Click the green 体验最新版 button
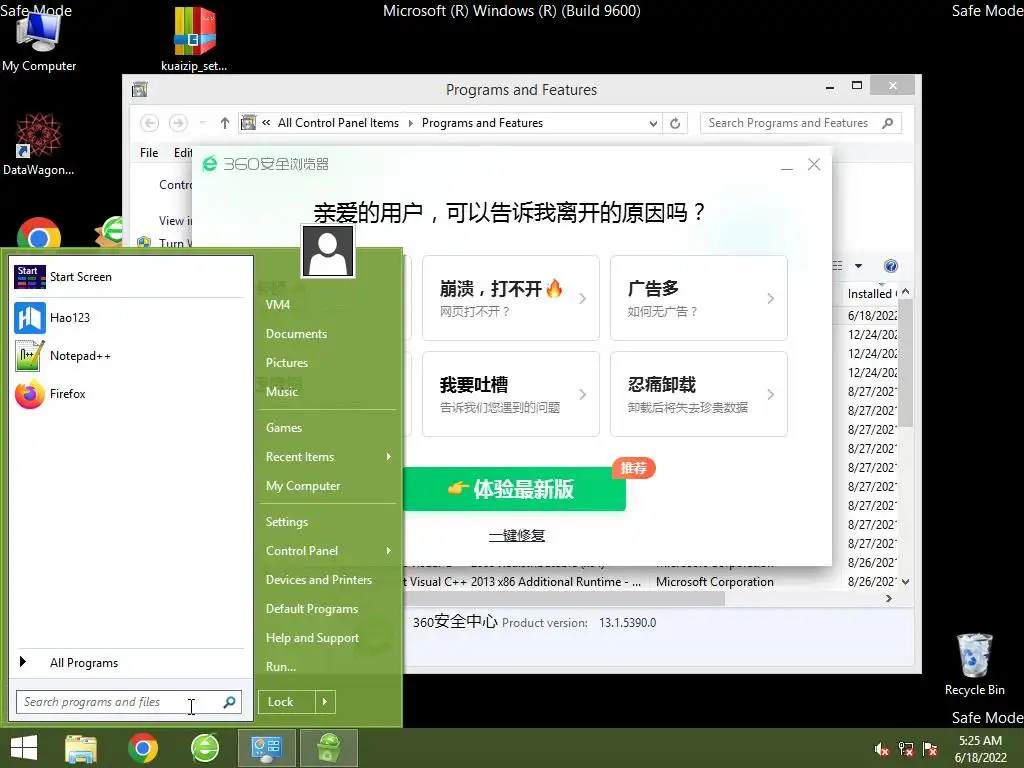This screenshot has width=1024, height=768. pos(513,489)
